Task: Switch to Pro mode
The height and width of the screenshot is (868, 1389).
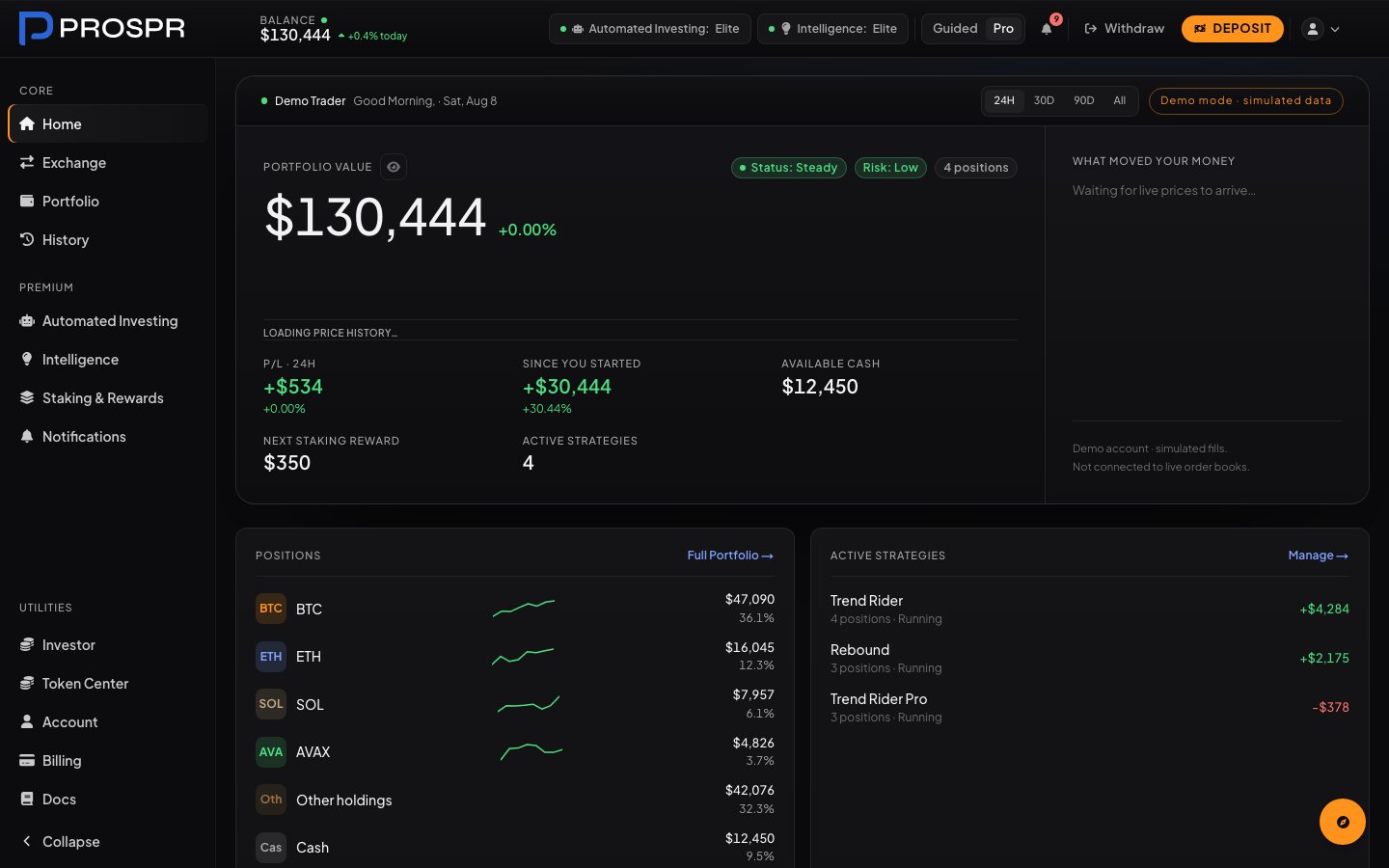Action: click(1003, 29)
